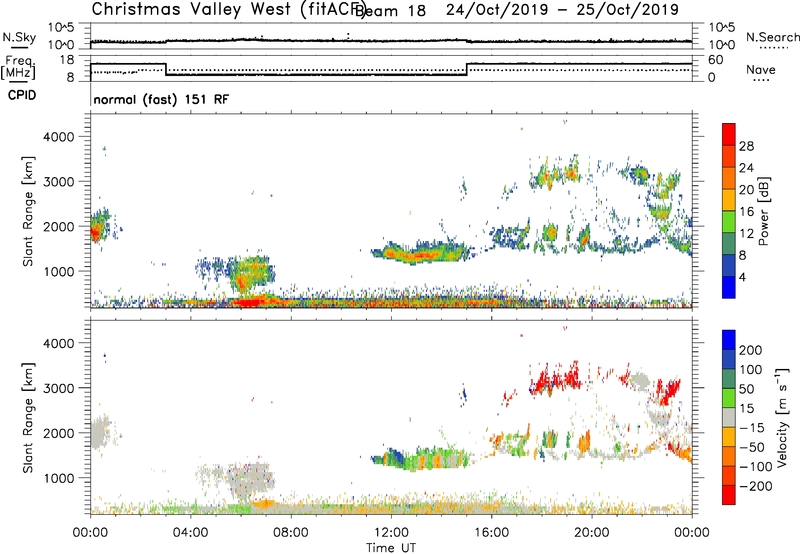Click the 4000 km tick label in velocity panel
800x554 pixels.
pyautogui.click(x=59, y=343)
